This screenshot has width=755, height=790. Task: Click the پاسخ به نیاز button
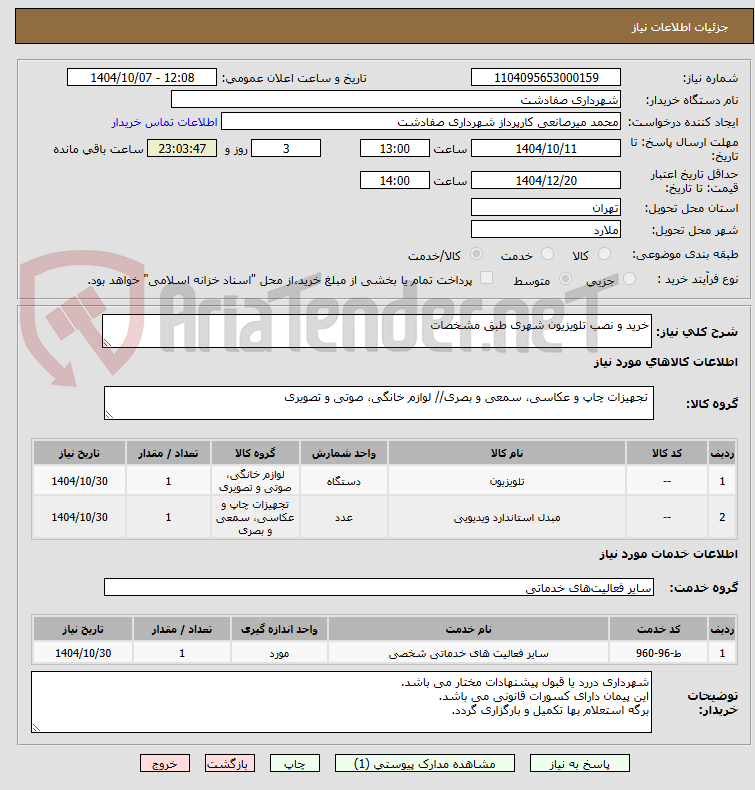[579, 763]
